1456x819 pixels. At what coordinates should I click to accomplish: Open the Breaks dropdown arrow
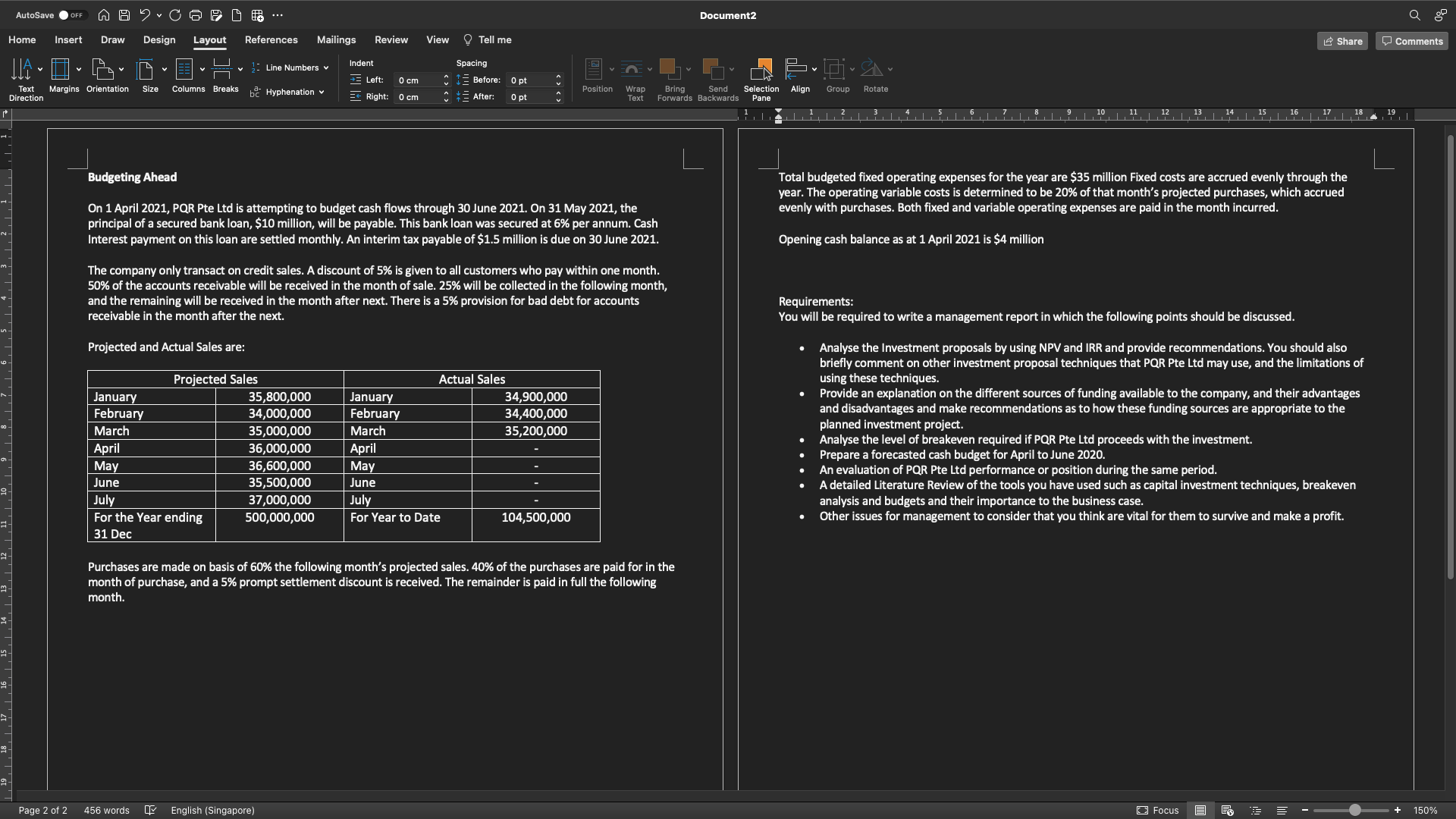click(240, 70)
